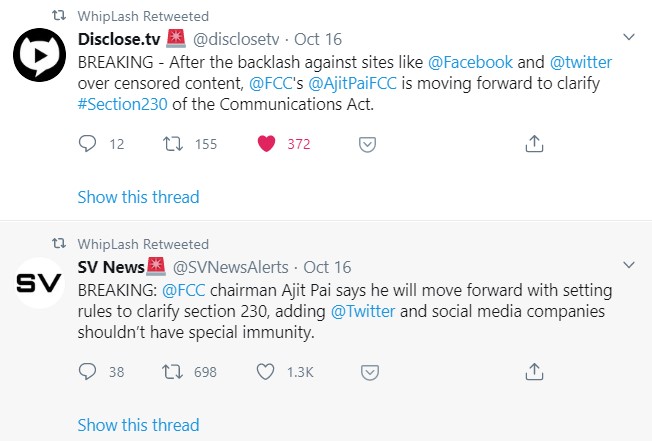
Task: Show this thread under SV News tweet
Action: [138, 425]
